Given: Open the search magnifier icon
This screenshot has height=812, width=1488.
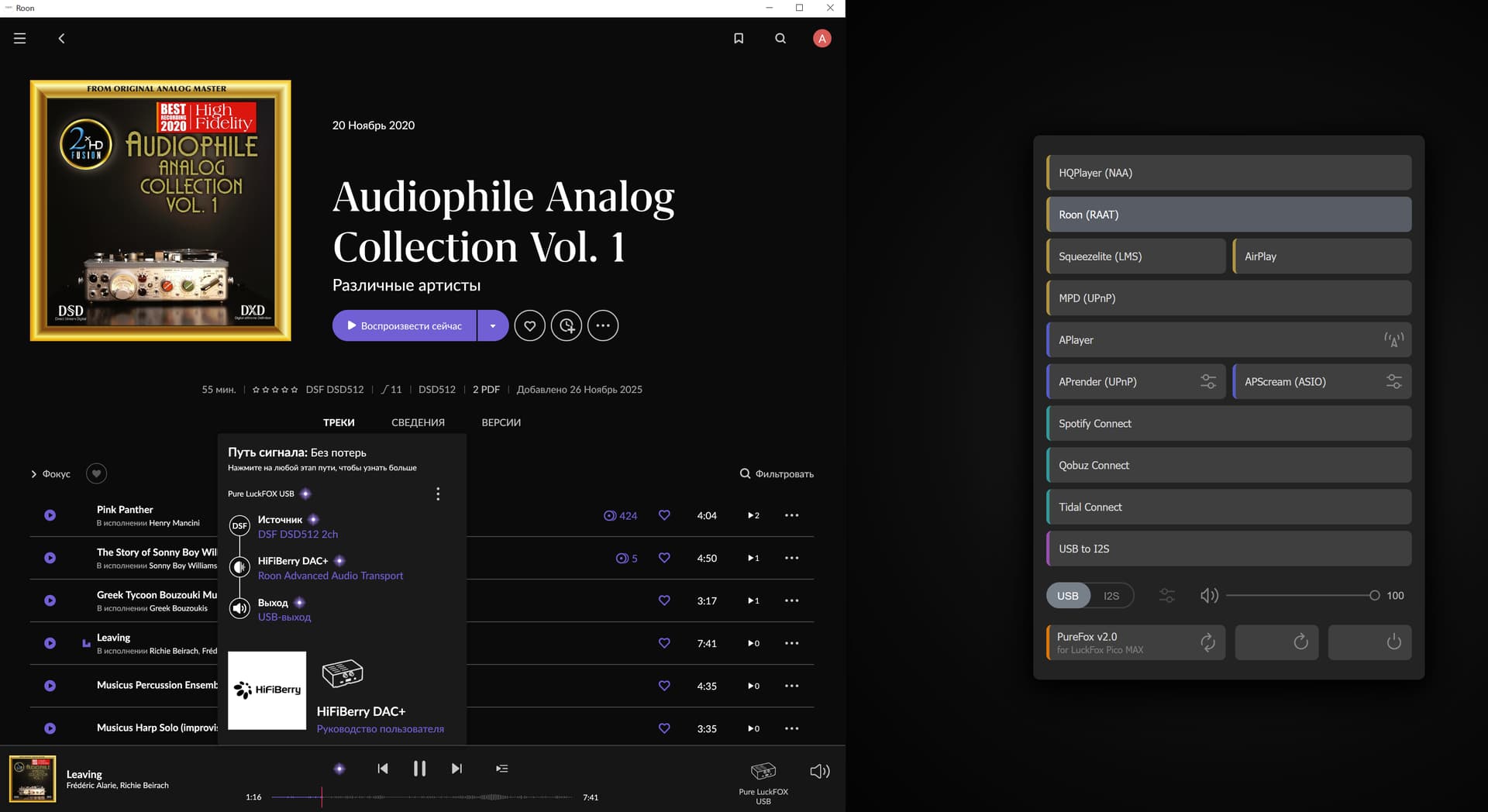Looking at the screenshot, I should pos(780,38).
